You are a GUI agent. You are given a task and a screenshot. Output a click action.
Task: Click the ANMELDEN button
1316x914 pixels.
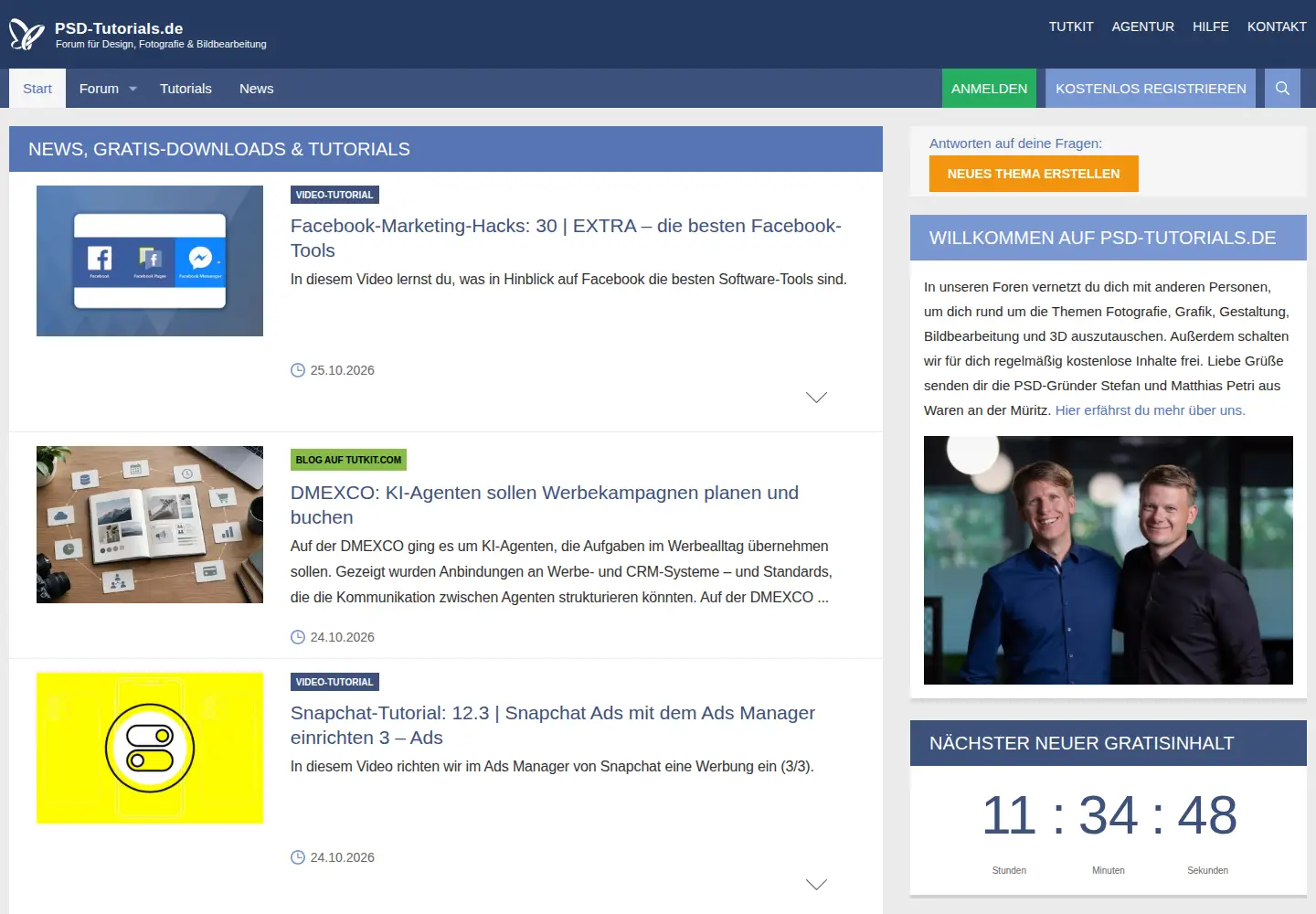[989, 89]
